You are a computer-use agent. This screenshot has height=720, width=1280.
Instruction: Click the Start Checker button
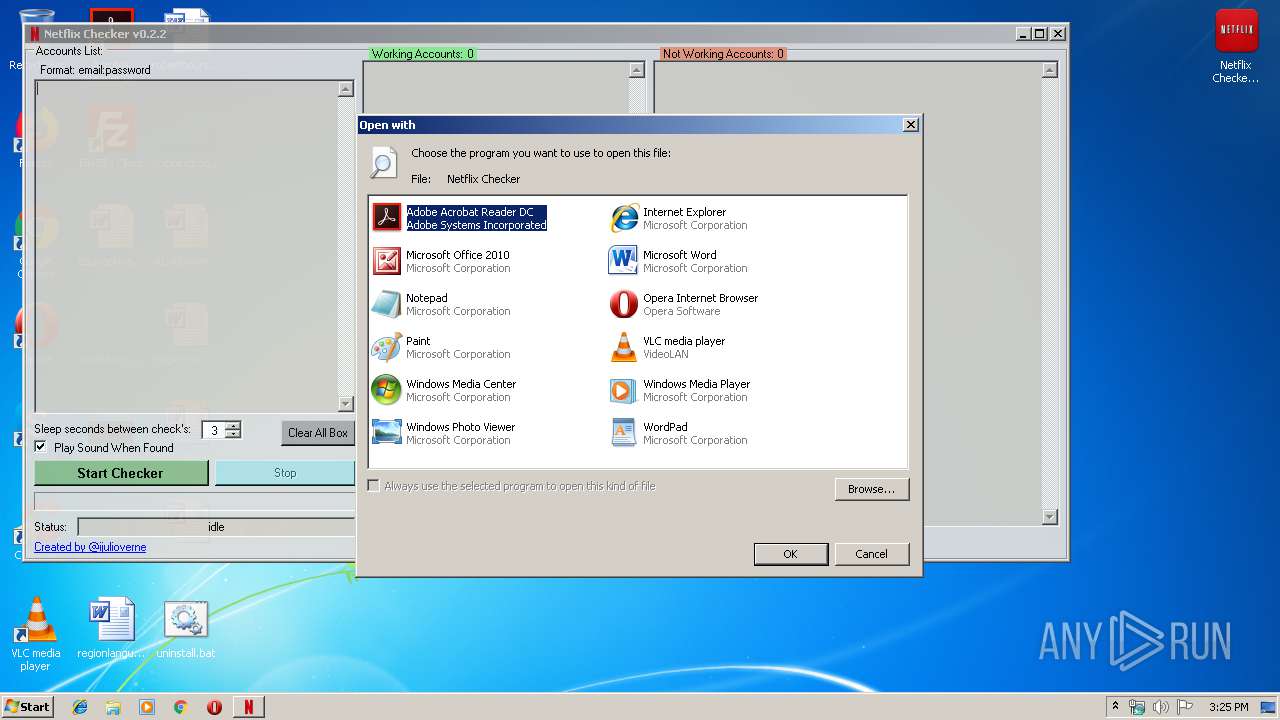[x=121, y=473]
